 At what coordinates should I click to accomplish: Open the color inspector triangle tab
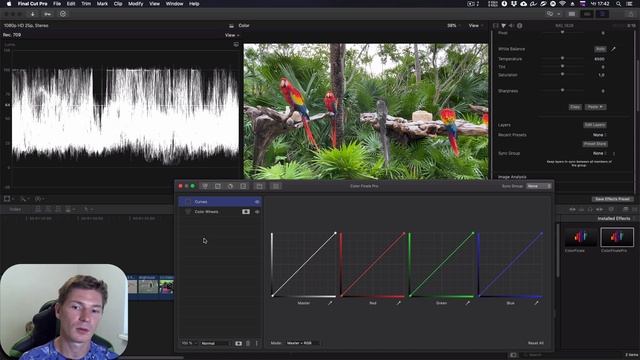[x=503, y=25]
